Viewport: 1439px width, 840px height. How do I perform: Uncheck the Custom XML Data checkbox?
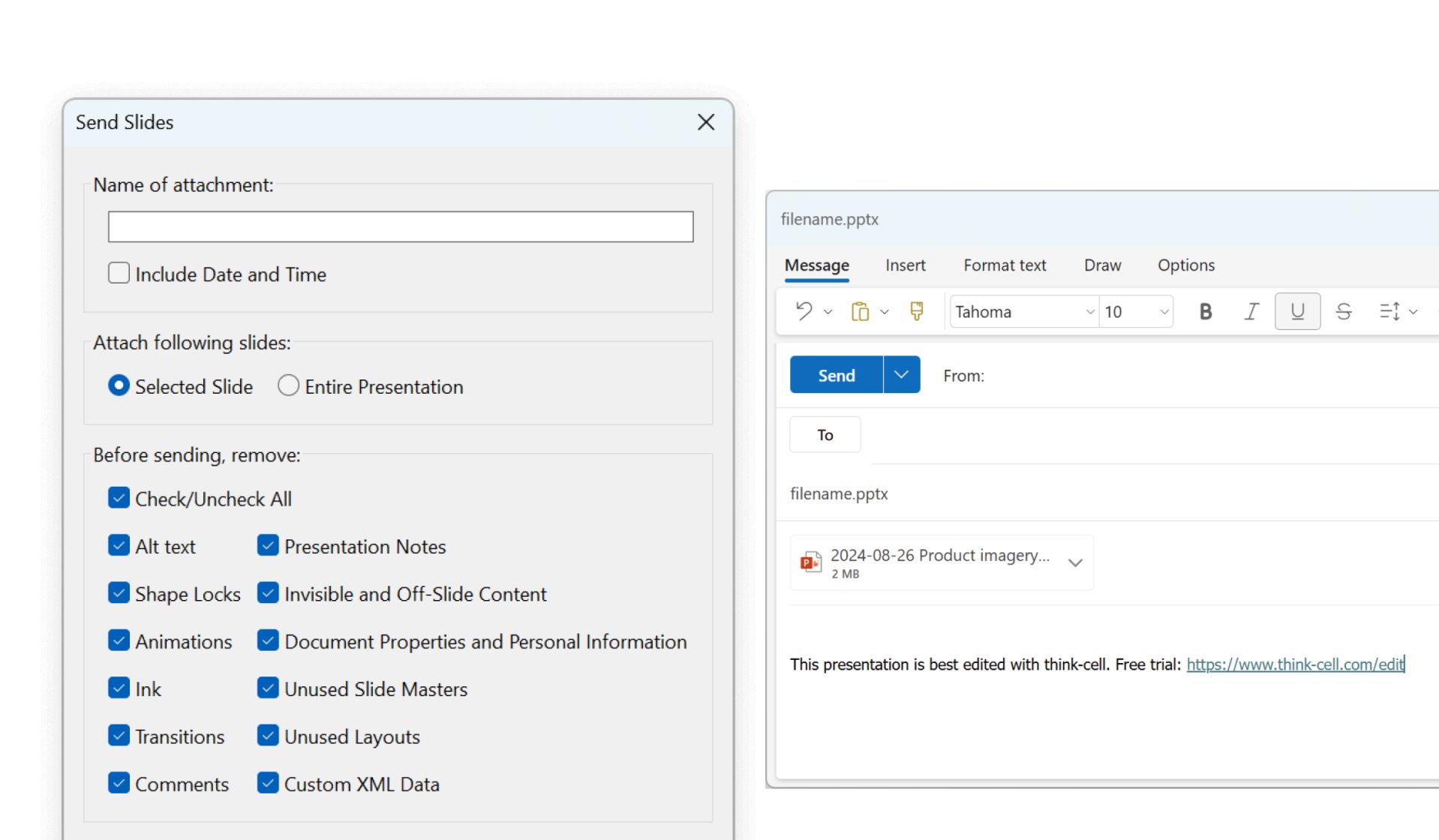pos(268,783)
